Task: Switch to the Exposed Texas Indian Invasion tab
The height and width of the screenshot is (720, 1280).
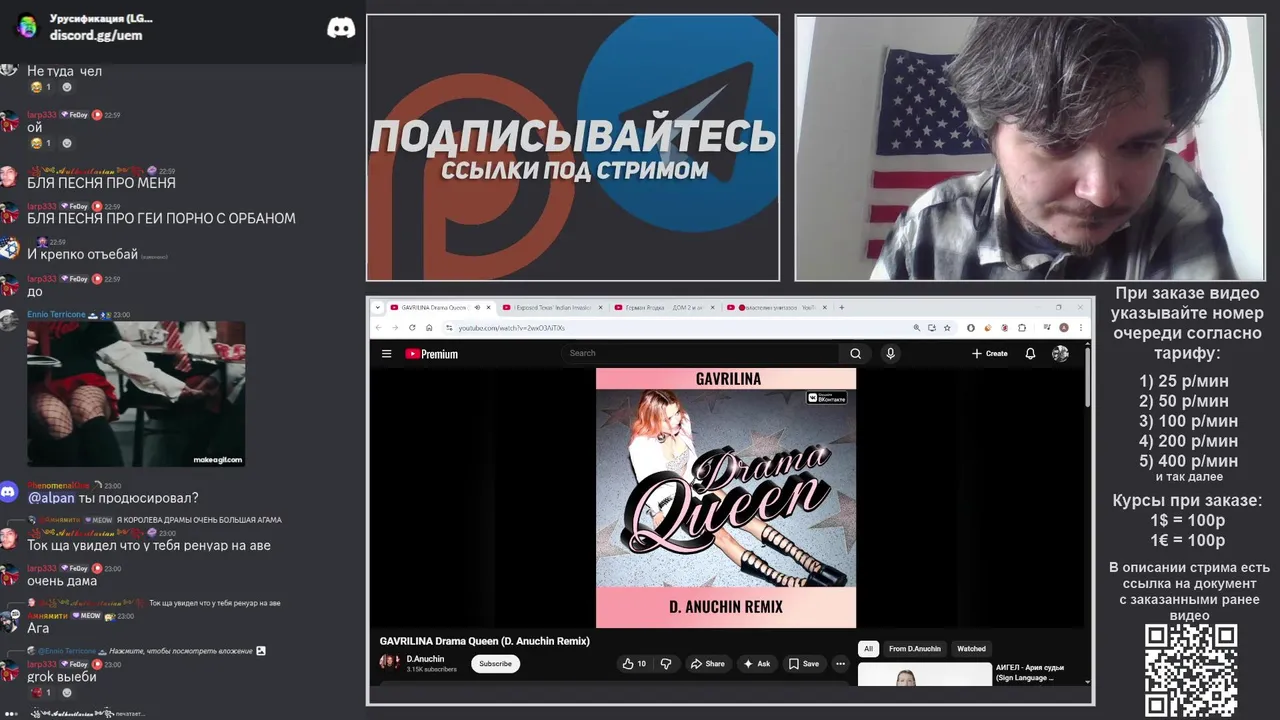Action: [553, 307]
